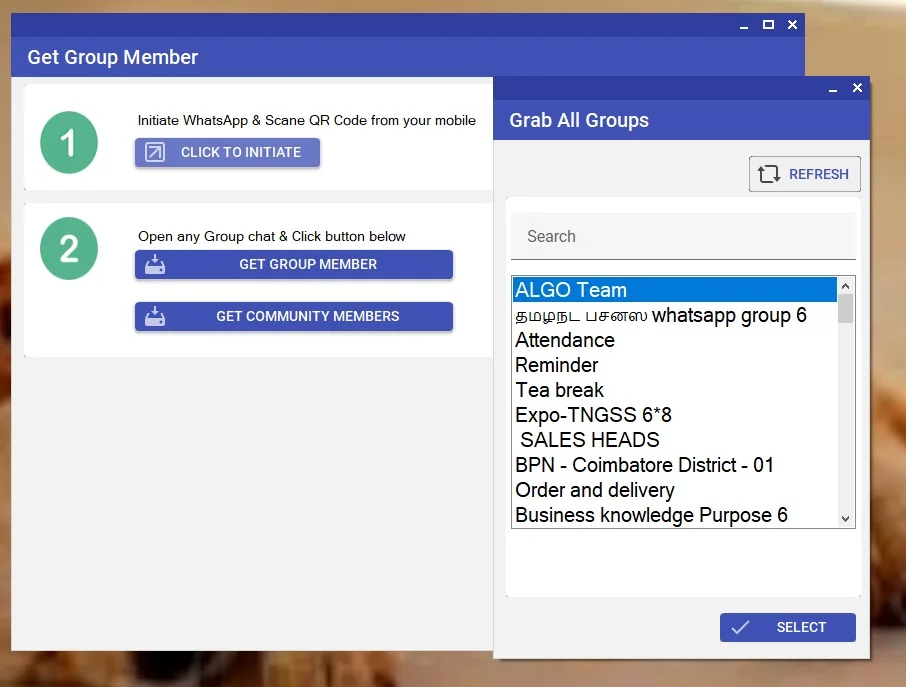Choose the Order and delivery group
Image resolution: width=906 pixels, height=687 pixels.
(x=595, y=490)
